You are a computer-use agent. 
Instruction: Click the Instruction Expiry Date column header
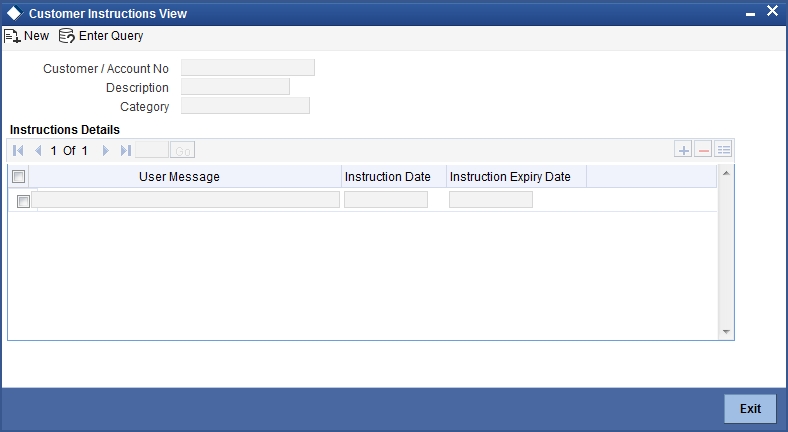[510, 177]
